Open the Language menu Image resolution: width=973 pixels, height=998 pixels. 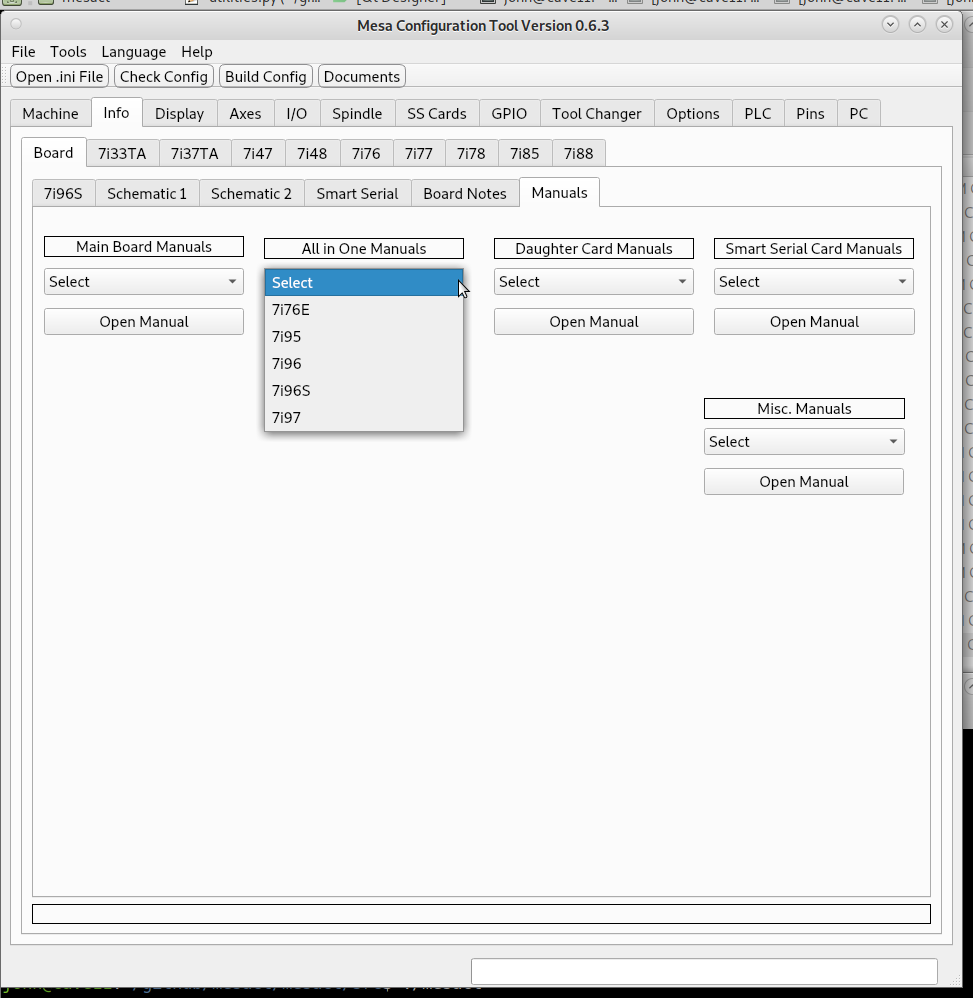[134, 52]
